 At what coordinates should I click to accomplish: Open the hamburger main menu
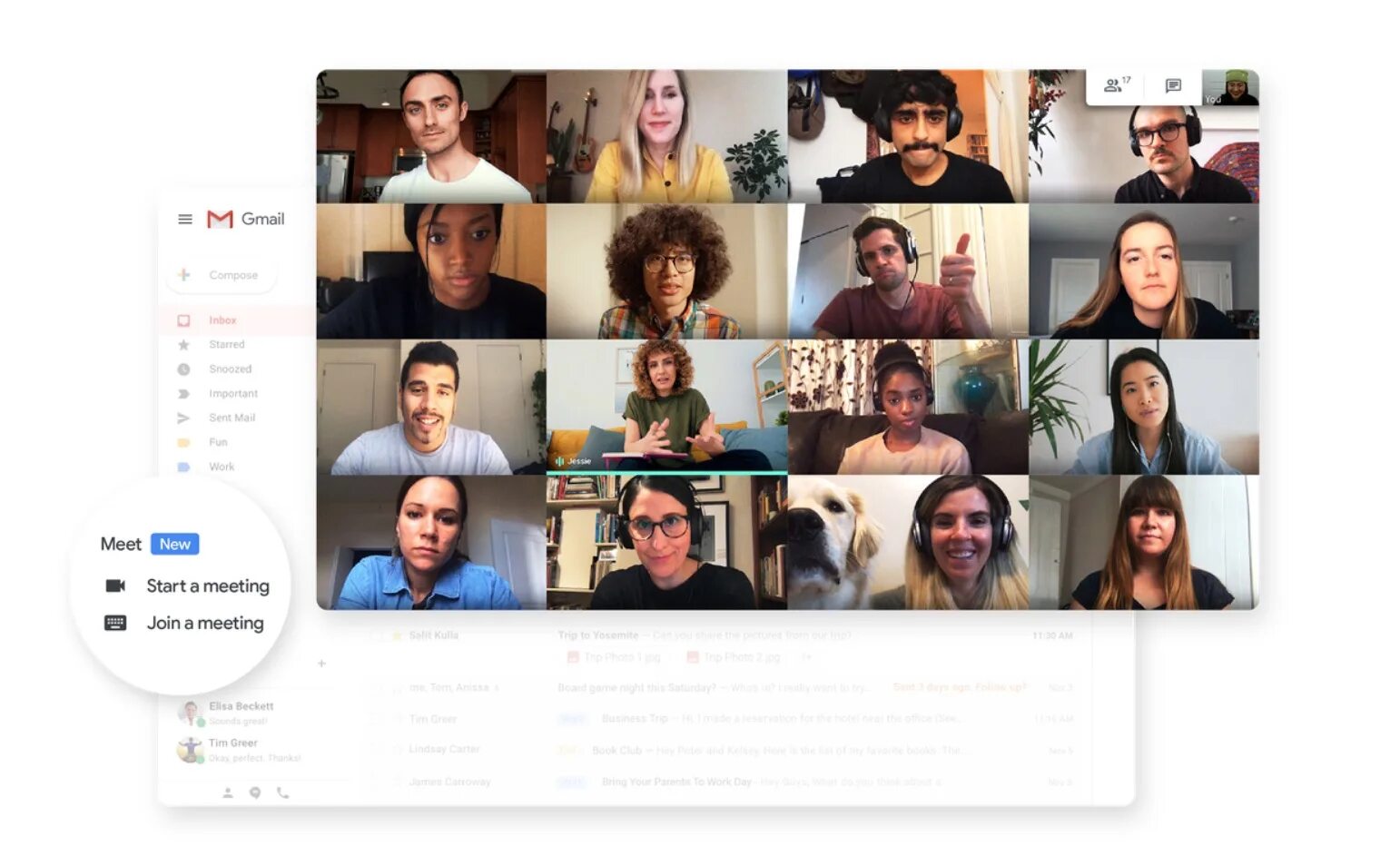(184, 219)
